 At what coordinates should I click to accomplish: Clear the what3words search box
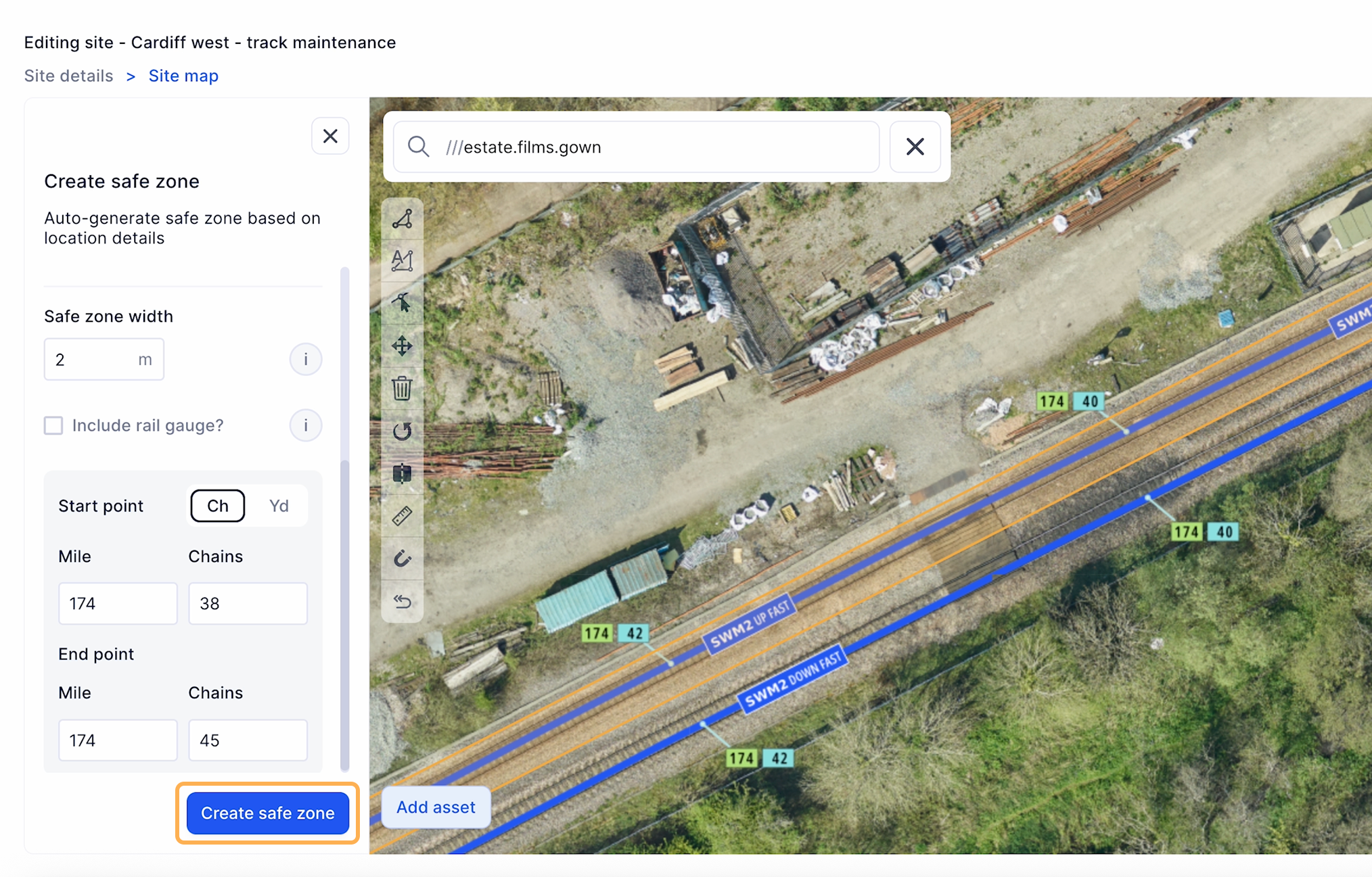(915, 147)
